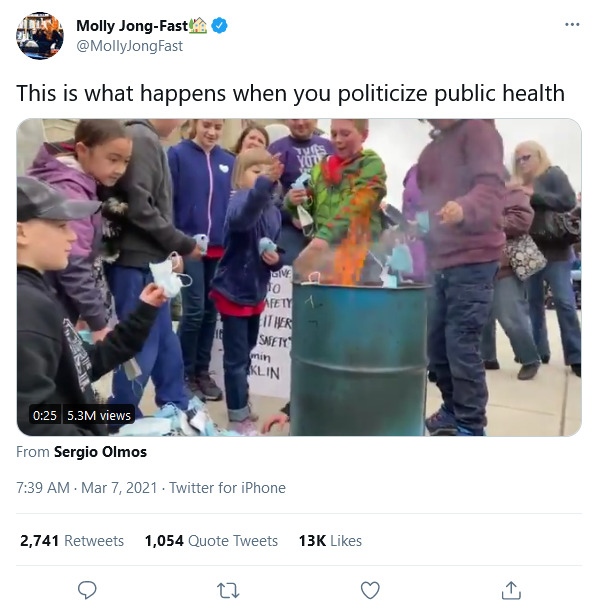Screen dimensions: 598x613
Task: Open the Molly Jong-Fast display name
Action: click(x=132, y=26)
